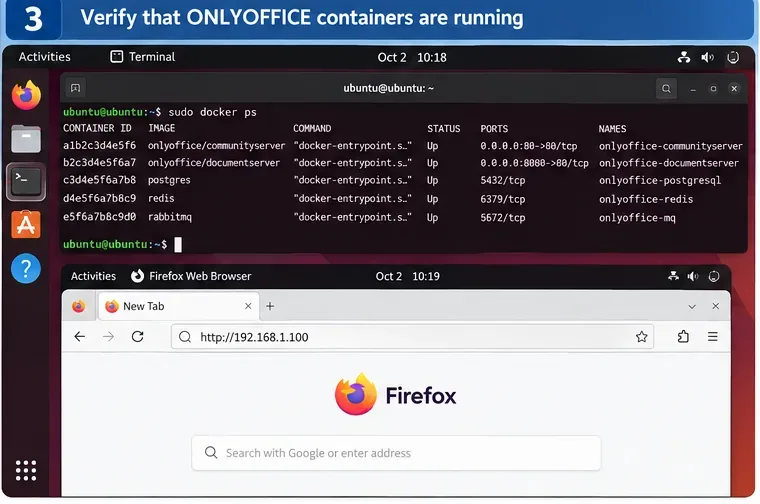Open the Firefox hamburger application menu
Screen dimensions: 760x504
(x=712, y=337)
